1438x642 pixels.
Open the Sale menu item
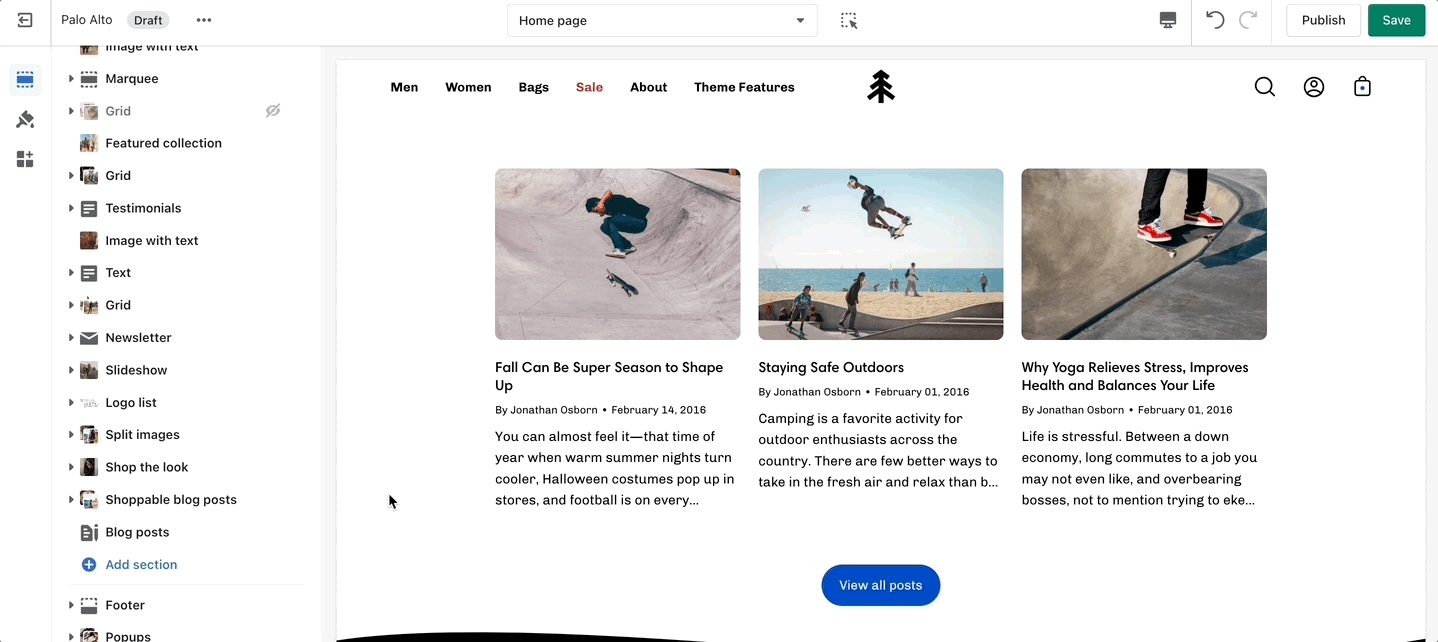tap(589, 87)
